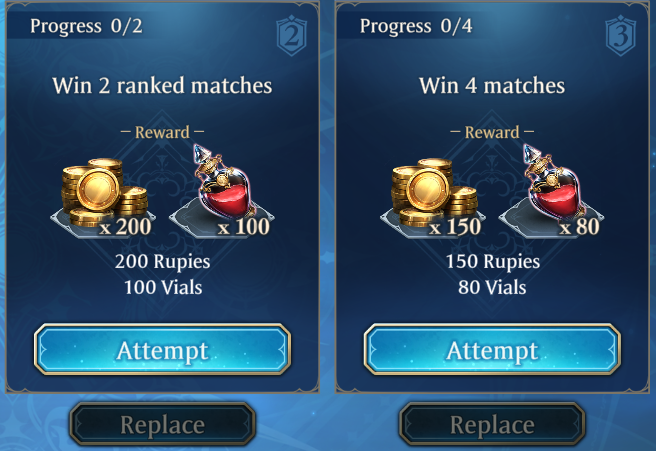
Task: Click the 150 Rupies reward text
Action: pos(493,262)
